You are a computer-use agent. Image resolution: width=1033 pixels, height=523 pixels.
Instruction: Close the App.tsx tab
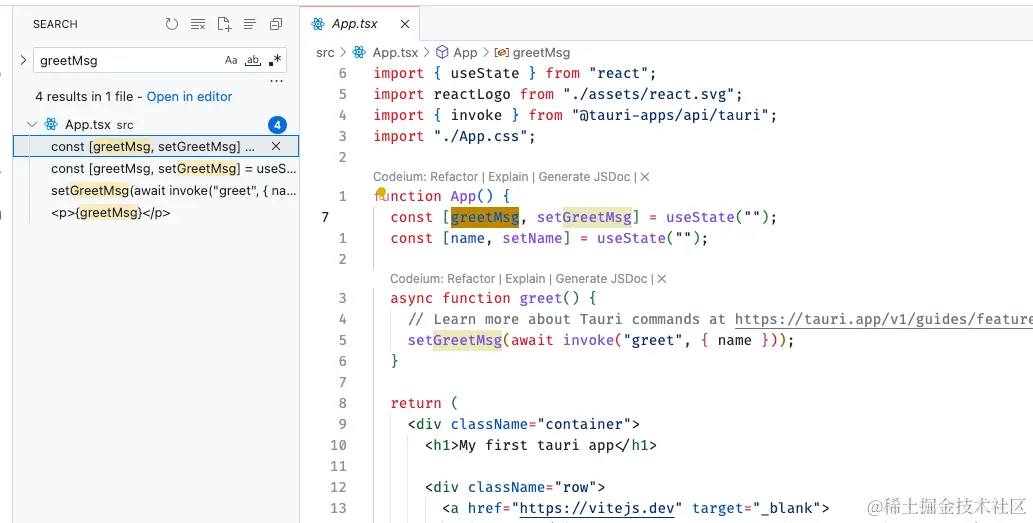[x=405, y=24]
